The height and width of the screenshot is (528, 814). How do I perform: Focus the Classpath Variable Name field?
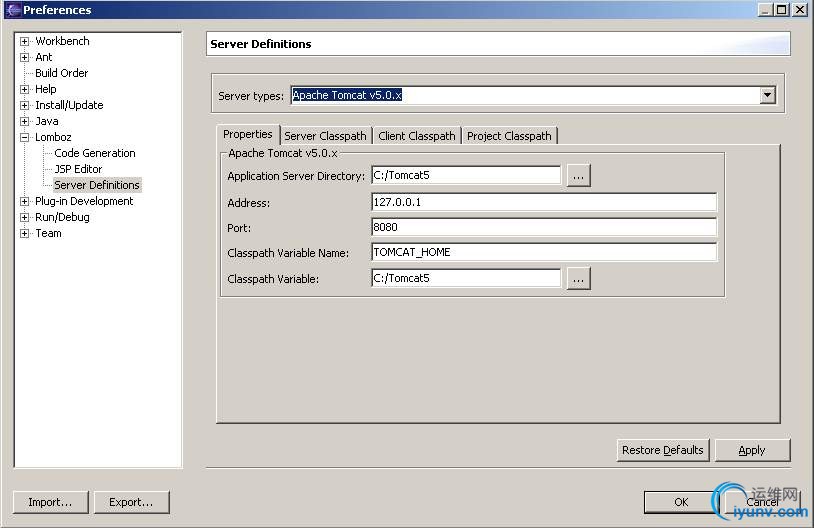coord(544,252)
